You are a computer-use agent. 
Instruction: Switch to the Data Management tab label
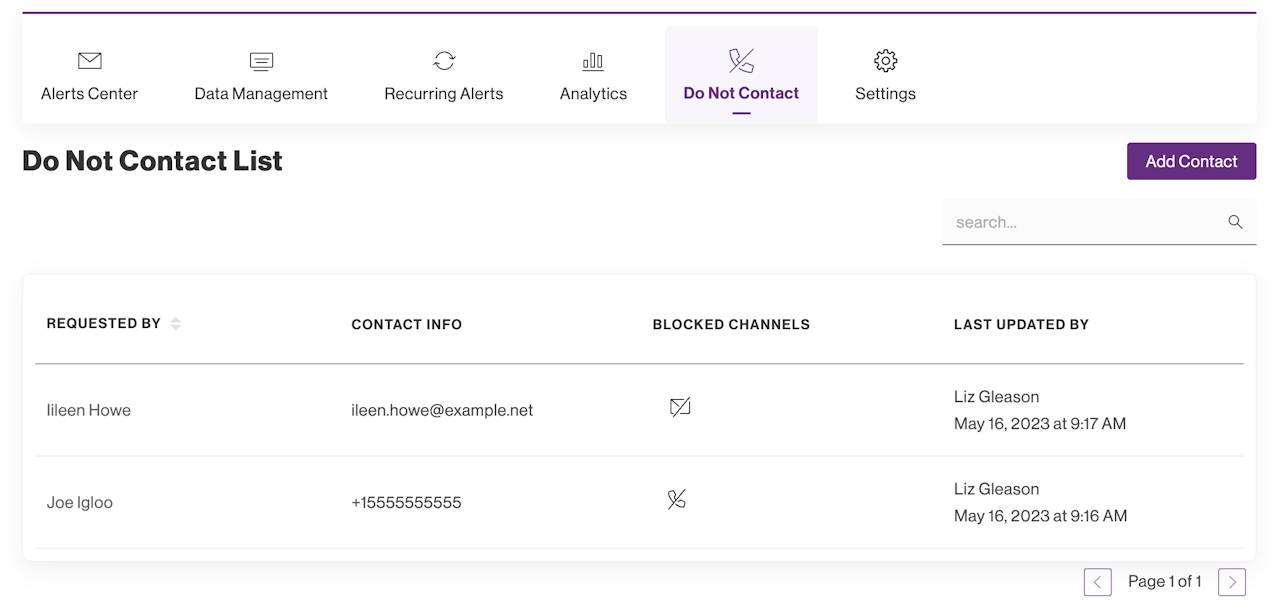click(261, 94)
